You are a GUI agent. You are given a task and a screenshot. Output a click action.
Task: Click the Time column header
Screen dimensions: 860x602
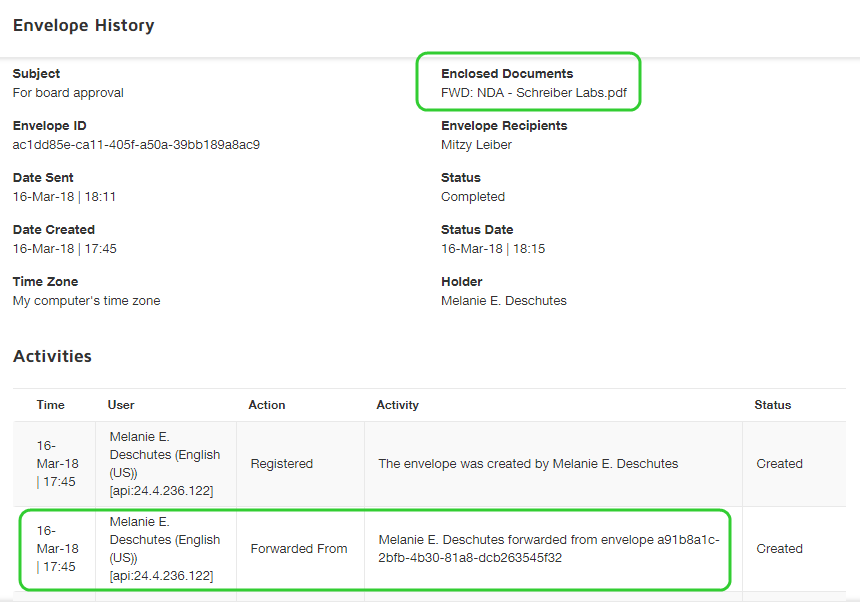(x=50, y=405)
